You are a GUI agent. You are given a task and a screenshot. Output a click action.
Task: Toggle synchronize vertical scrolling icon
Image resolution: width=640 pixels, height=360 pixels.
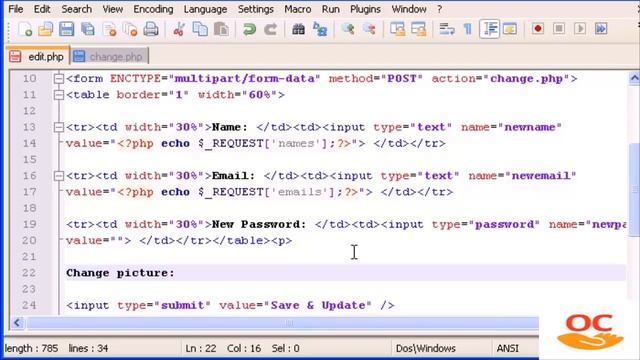[397, 29]
